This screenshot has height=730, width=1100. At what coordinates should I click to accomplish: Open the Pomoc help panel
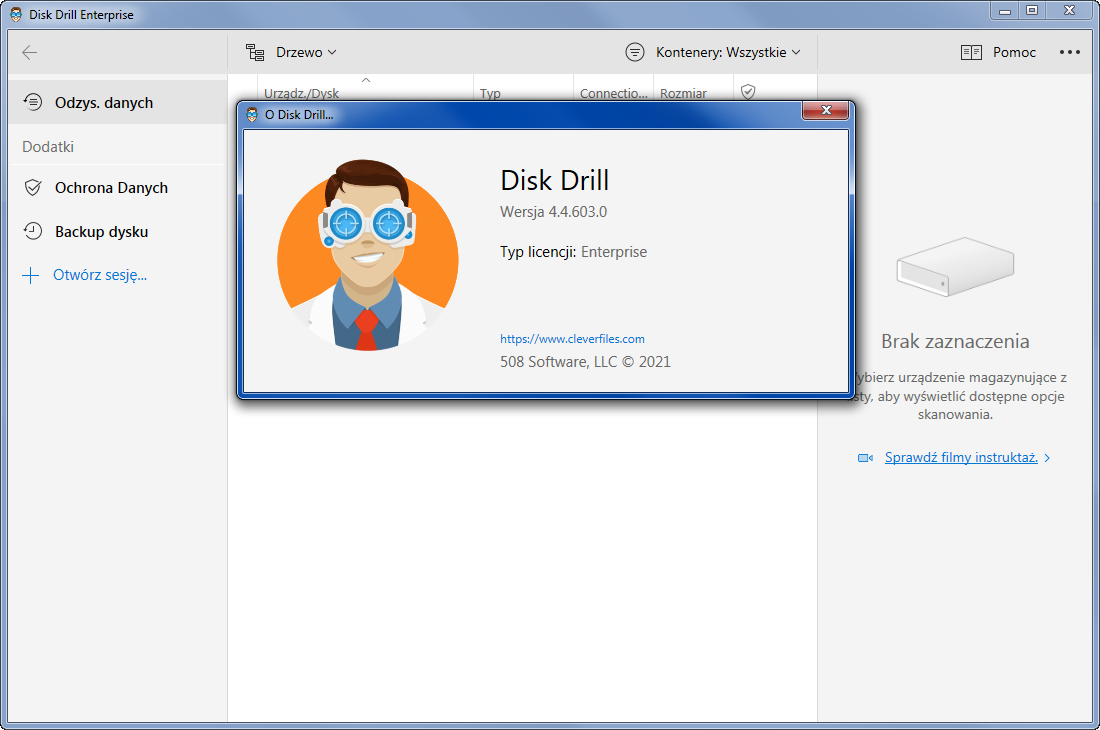tap(1014, 53)
